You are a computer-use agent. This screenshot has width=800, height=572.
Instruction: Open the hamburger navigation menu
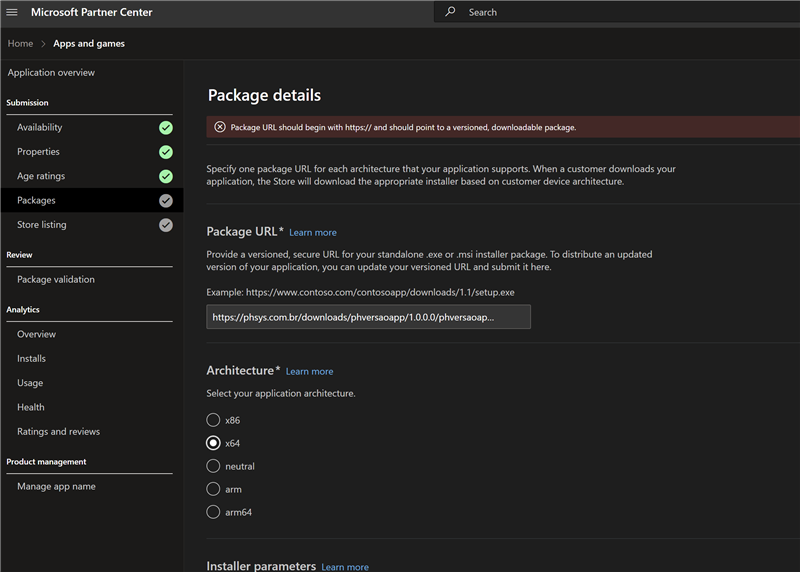point(12,12)
